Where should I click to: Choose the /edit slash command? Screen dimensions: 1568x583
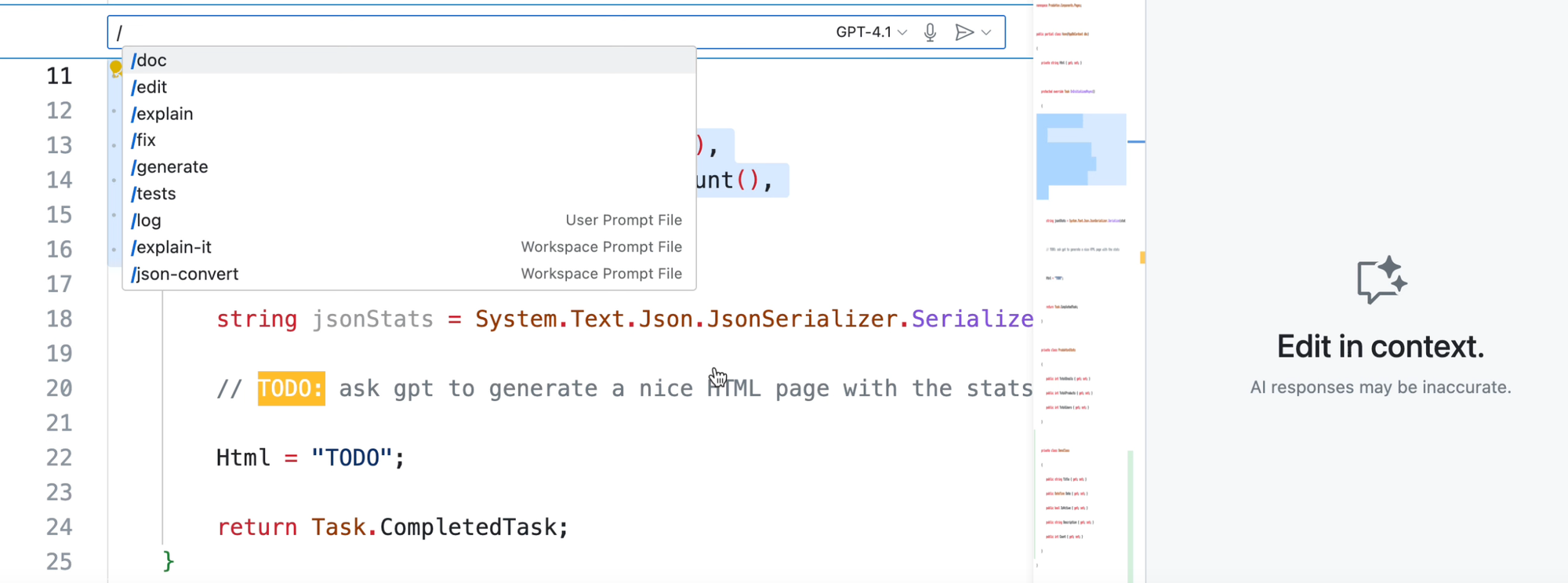(x=150, y=87)
